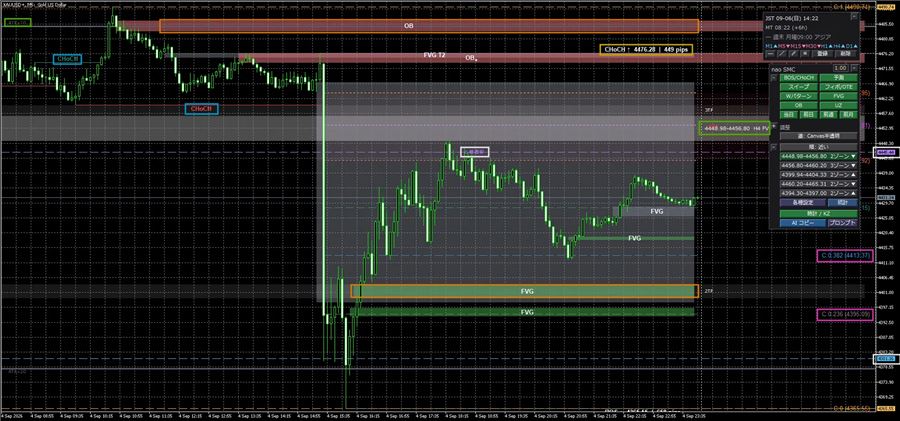Open 各種設定 settings
The height and width of the screenshot is (421, 900).
pos(802,202)
